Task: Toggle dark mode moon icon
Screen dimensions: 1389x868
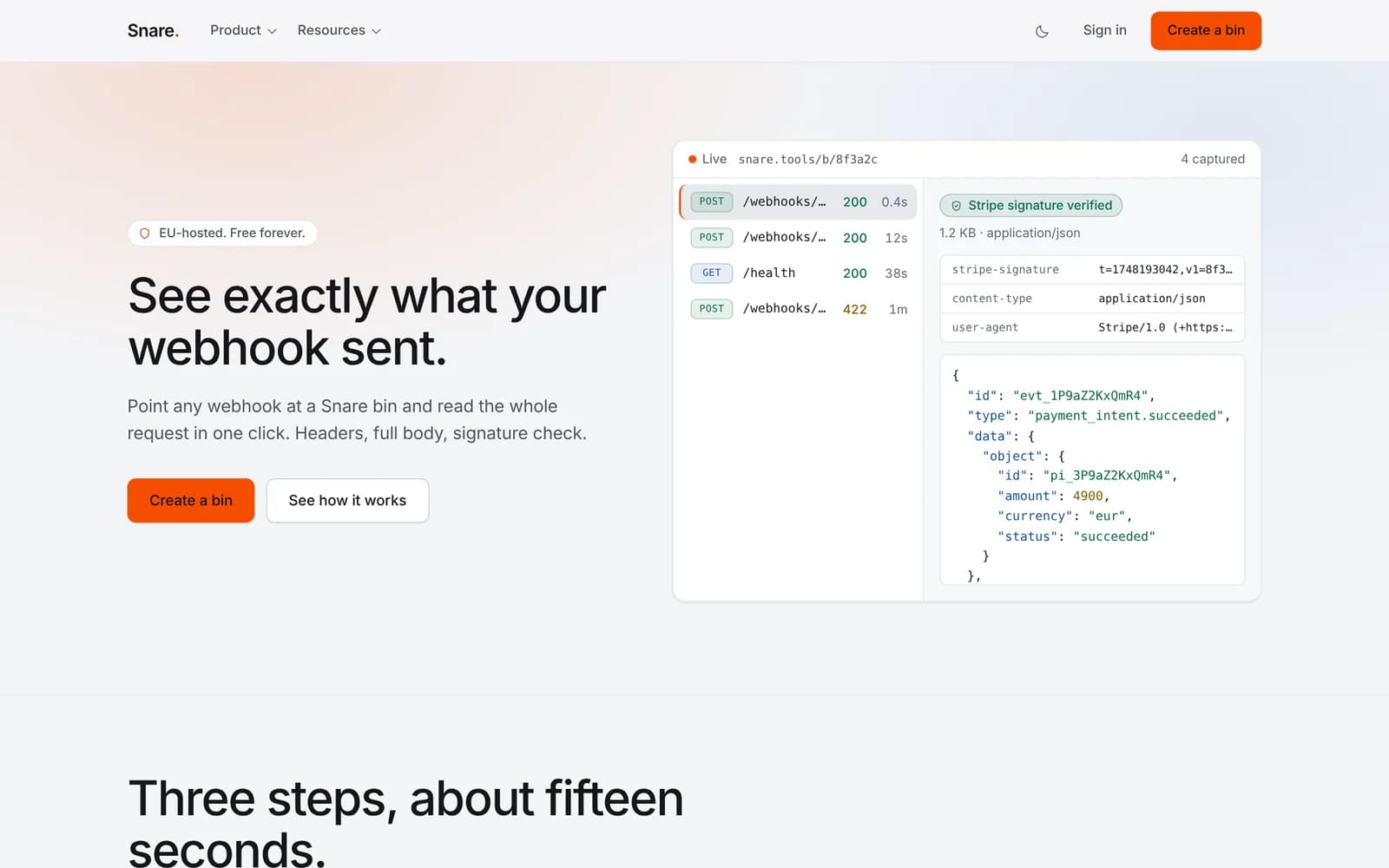Action: [1042, 31]
